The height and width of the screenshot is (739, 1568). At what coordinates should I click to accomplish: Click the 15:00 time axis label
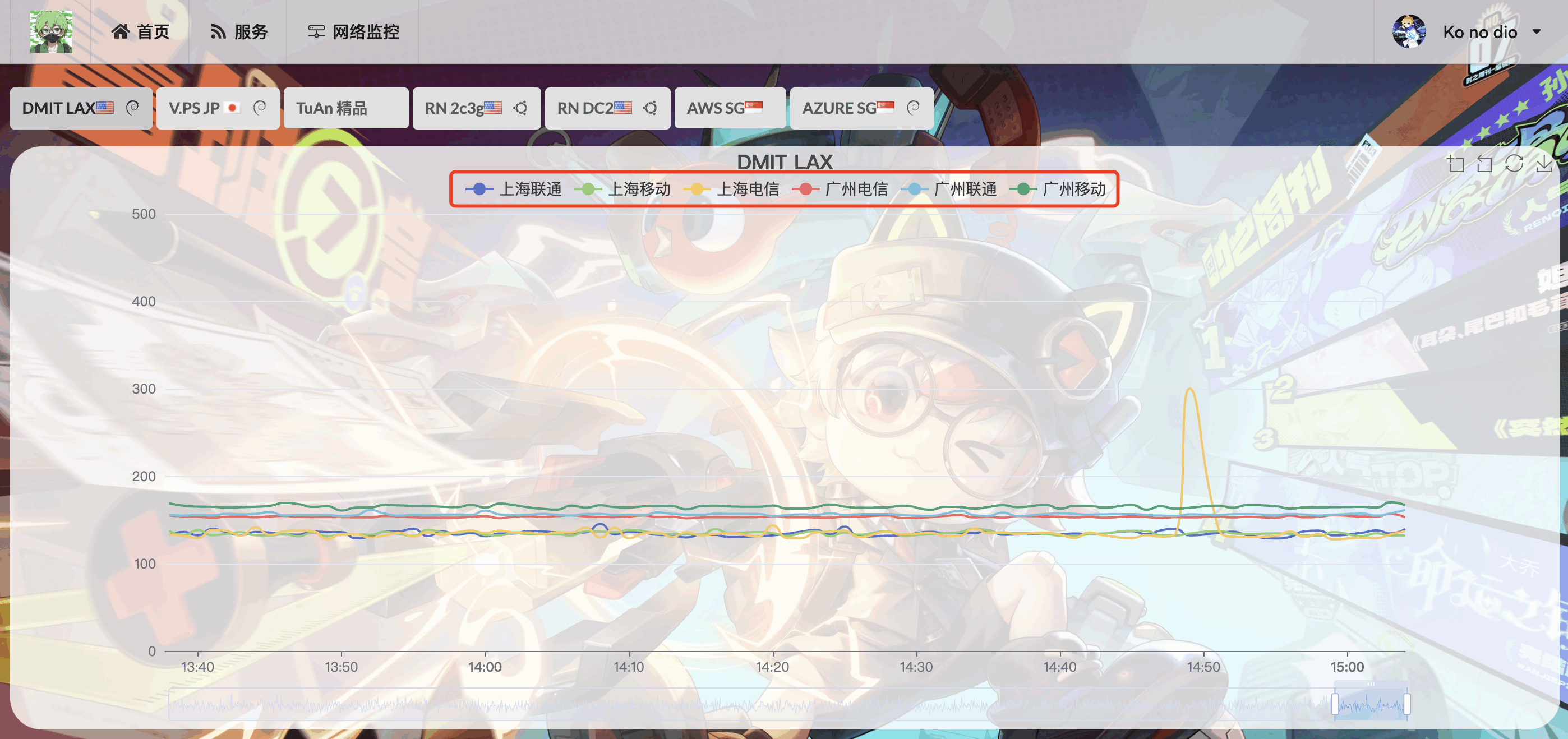[x=1347, y=667]
